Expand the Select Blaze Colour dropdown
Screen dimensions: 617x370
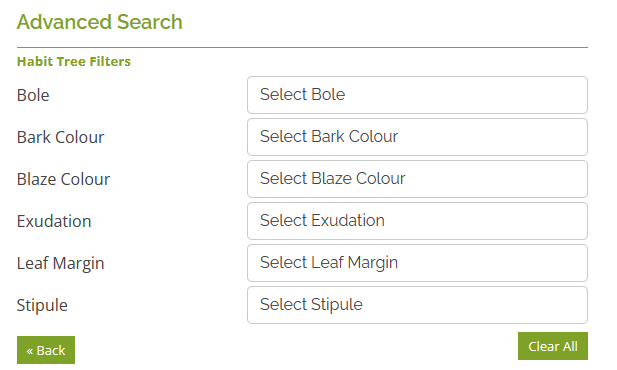417,179
